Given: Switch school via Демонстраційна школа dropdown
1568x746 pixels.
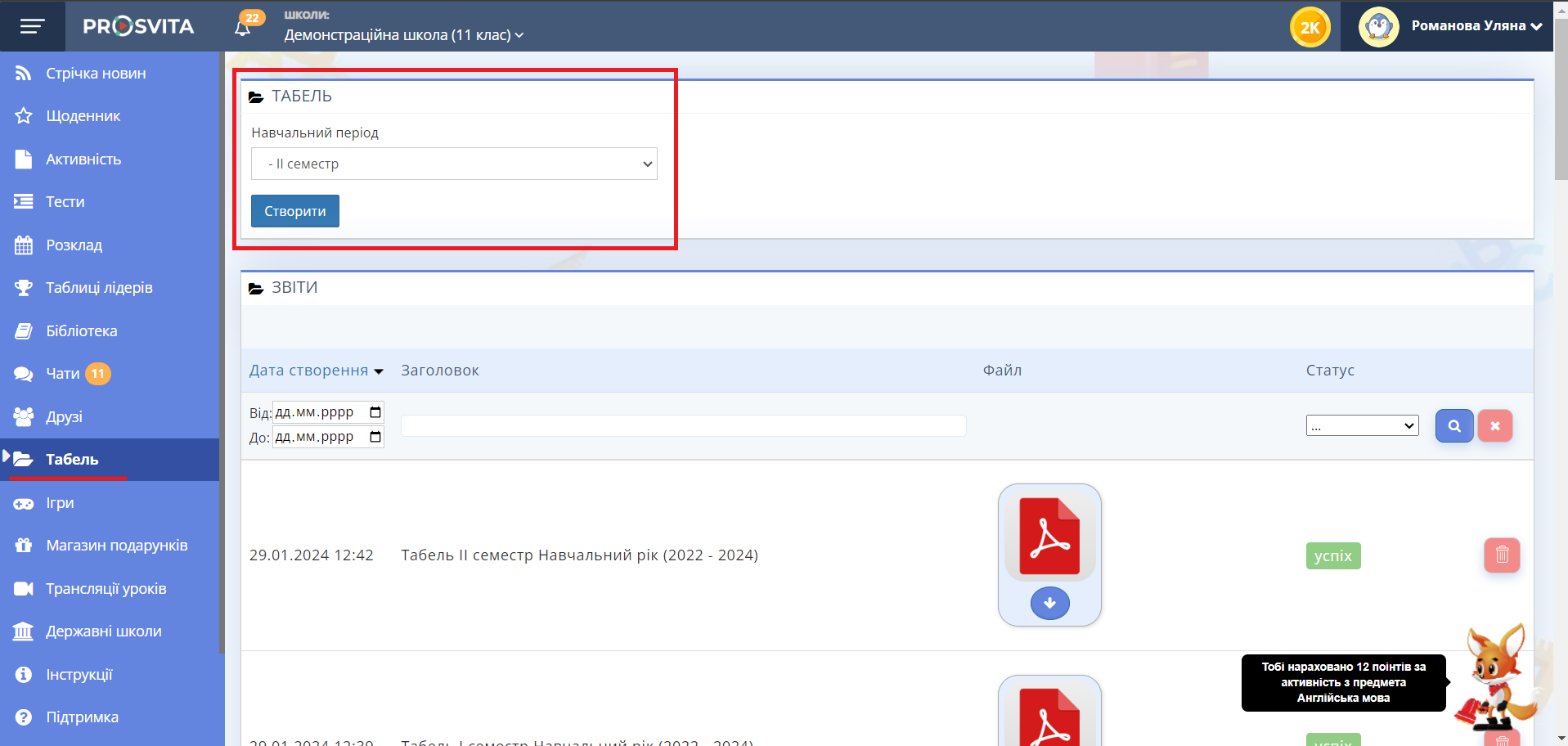Looking at the screenshot, I should [x=404, y=35].
